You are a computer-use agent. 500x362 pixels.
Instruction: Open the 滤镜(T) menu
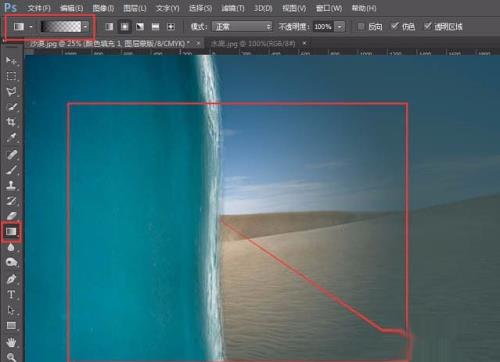(233, 8)
